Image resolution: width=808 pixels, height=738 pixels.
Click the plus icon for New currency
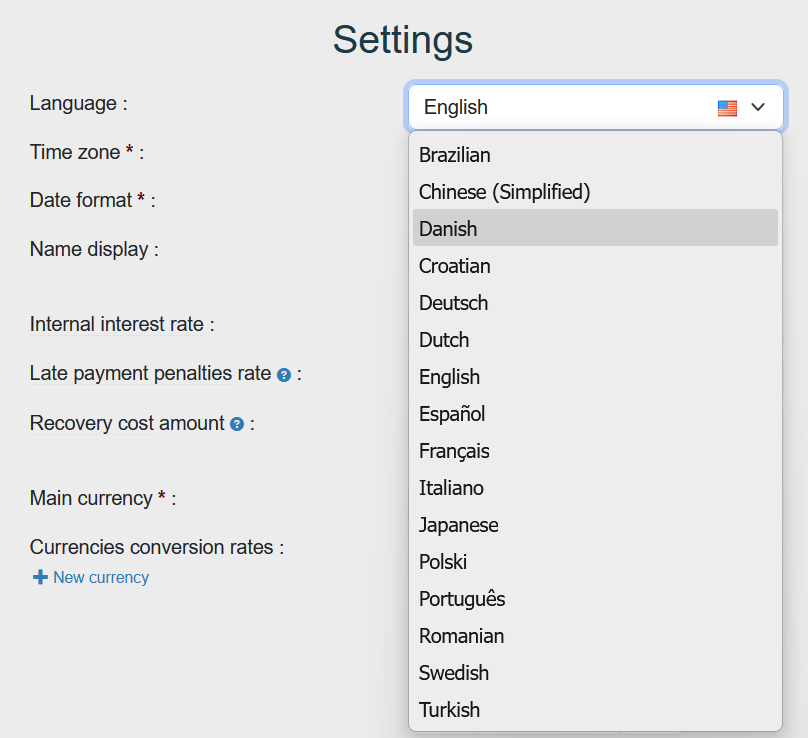40,577
